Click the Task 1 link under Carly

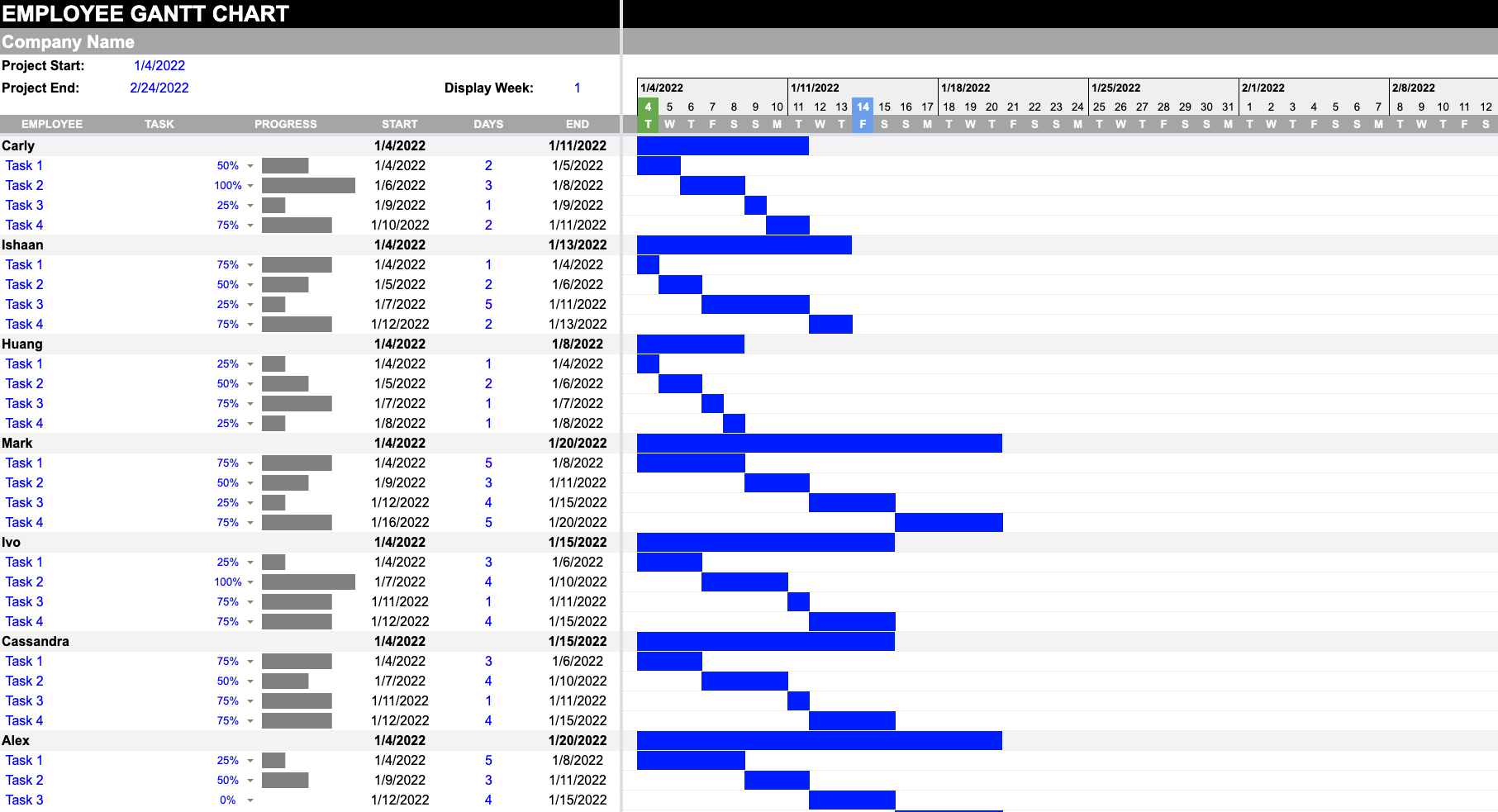(x=24, y=165)
